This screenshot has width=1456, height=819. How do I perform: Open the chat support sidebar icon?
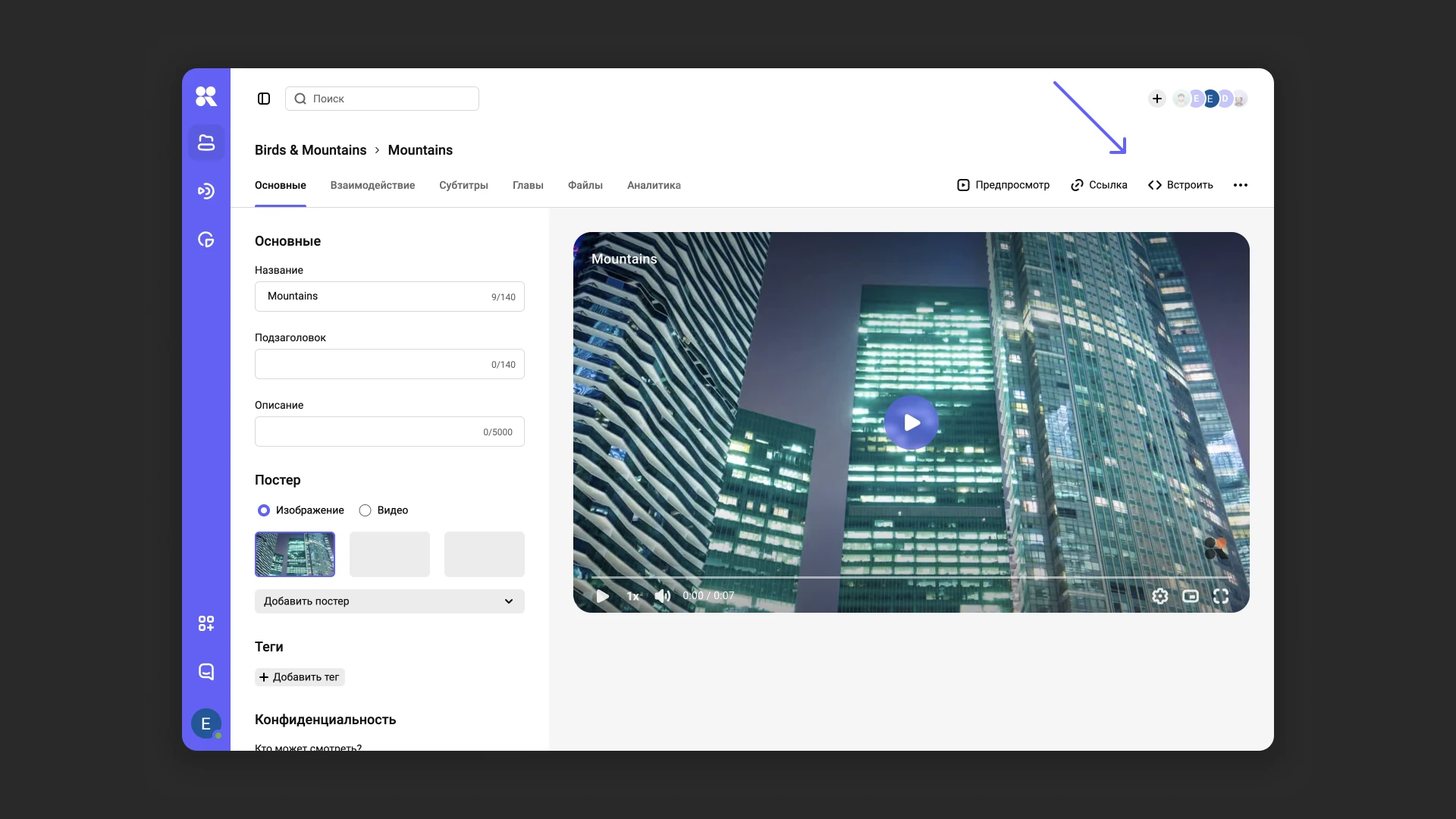[x=206, y=672]
